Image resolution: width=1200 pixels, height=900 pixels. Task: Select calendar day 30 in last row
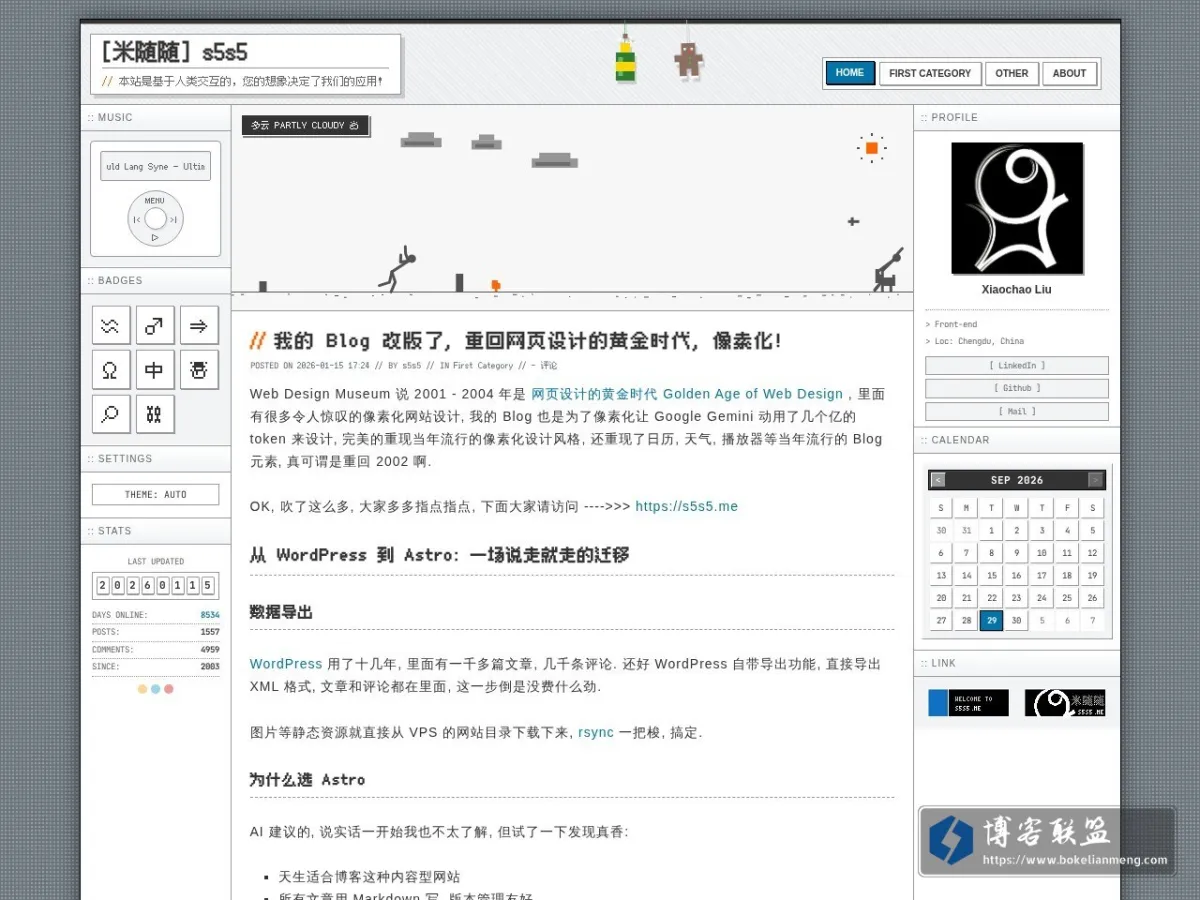1016,620
